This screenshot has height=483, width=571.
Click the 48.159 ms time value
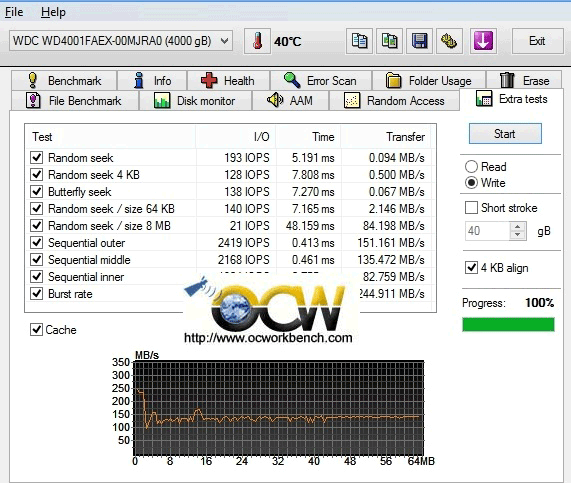coord(310,225)
